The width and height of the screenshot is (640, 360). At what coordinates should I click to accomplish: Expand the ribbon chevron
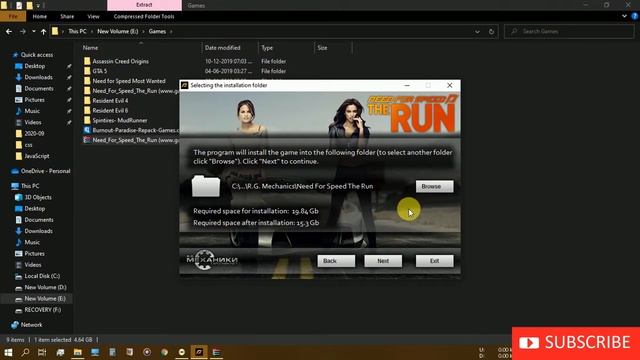[x=624, y=16]
